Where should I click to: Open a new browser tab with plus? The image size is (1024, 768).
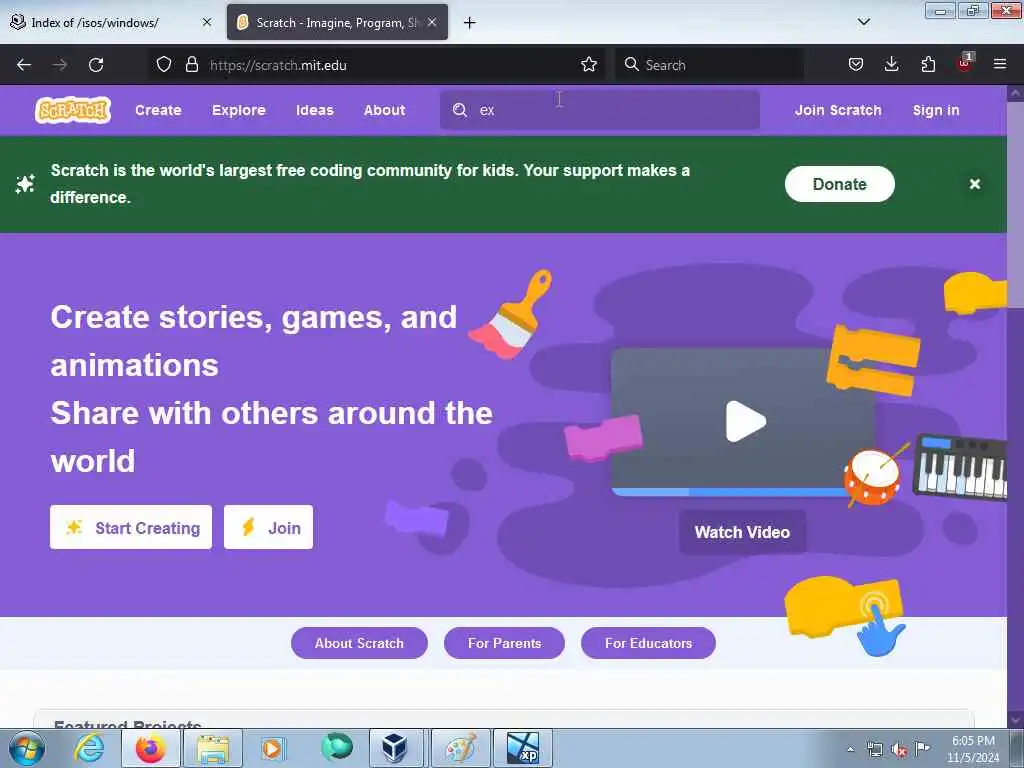click(x=470, y=23)
